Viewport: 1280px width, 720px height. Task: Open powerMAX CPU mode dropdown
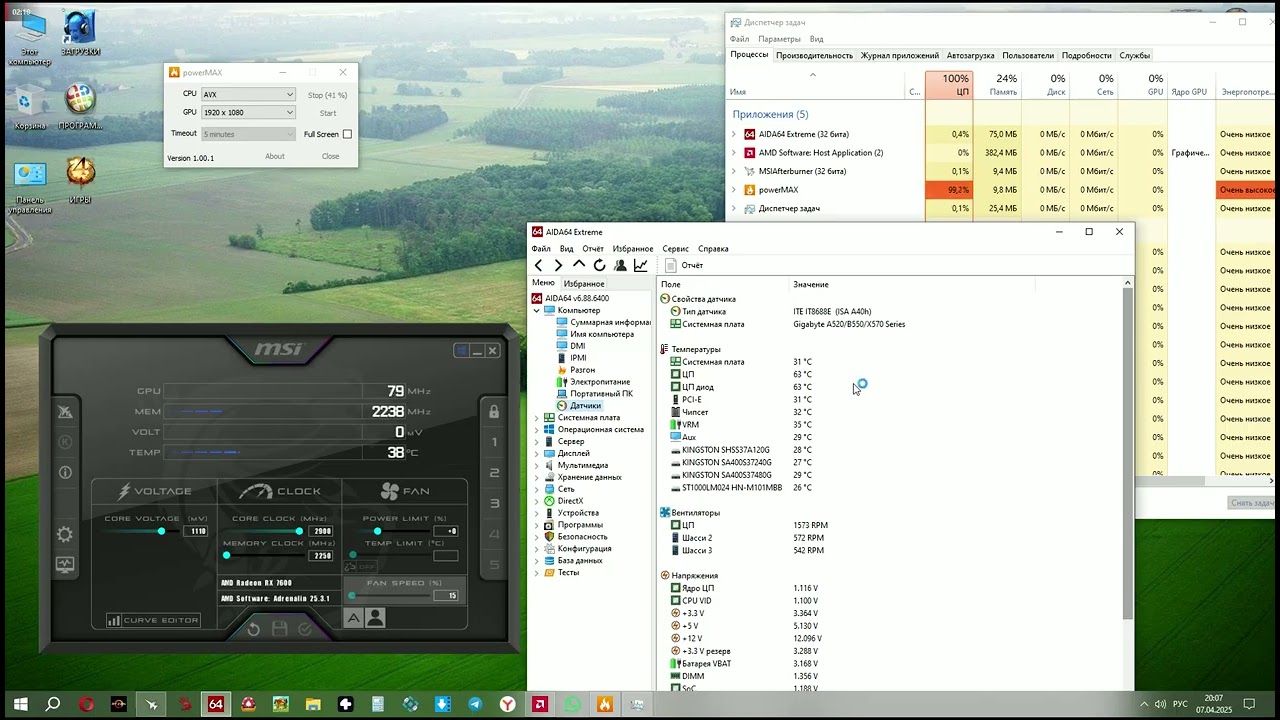click(248, 95)
